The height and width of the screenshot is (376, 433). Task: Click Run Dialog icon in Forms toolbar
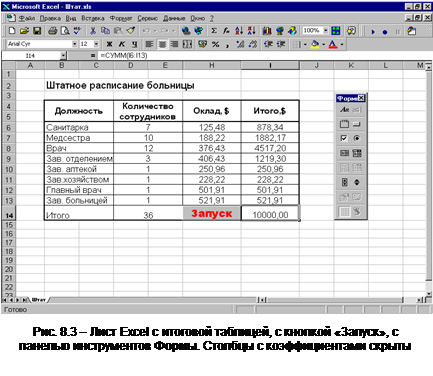click(357, 211)
